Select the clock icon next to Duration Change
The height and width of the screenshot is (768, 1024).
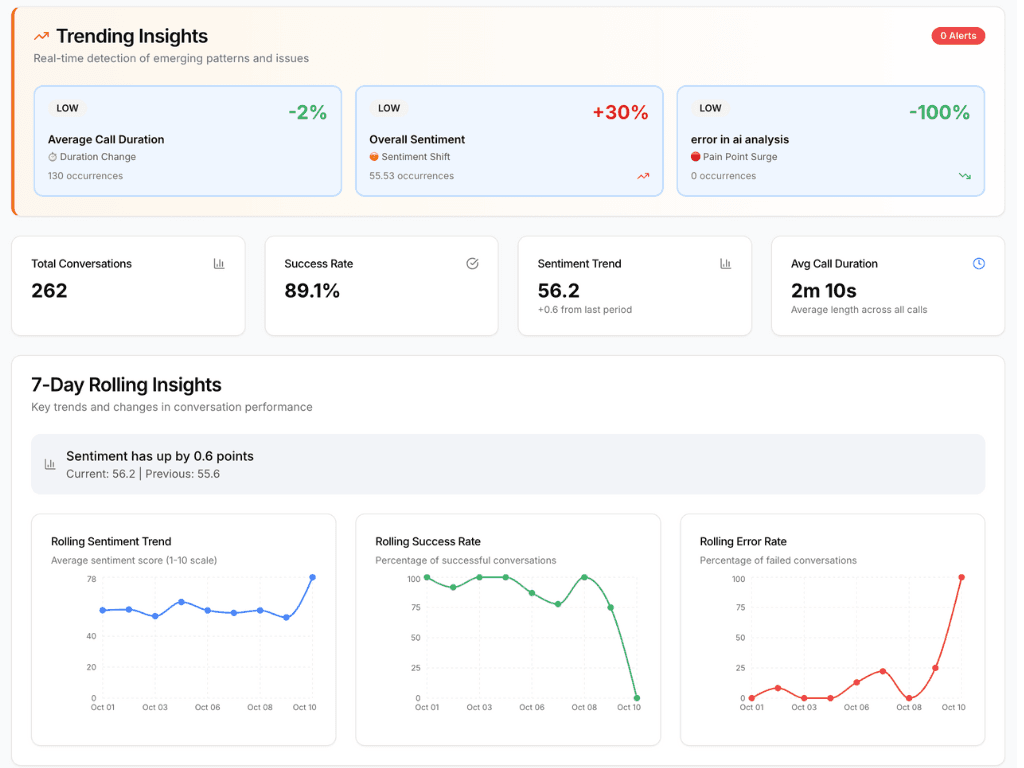[x=52, y=156]
